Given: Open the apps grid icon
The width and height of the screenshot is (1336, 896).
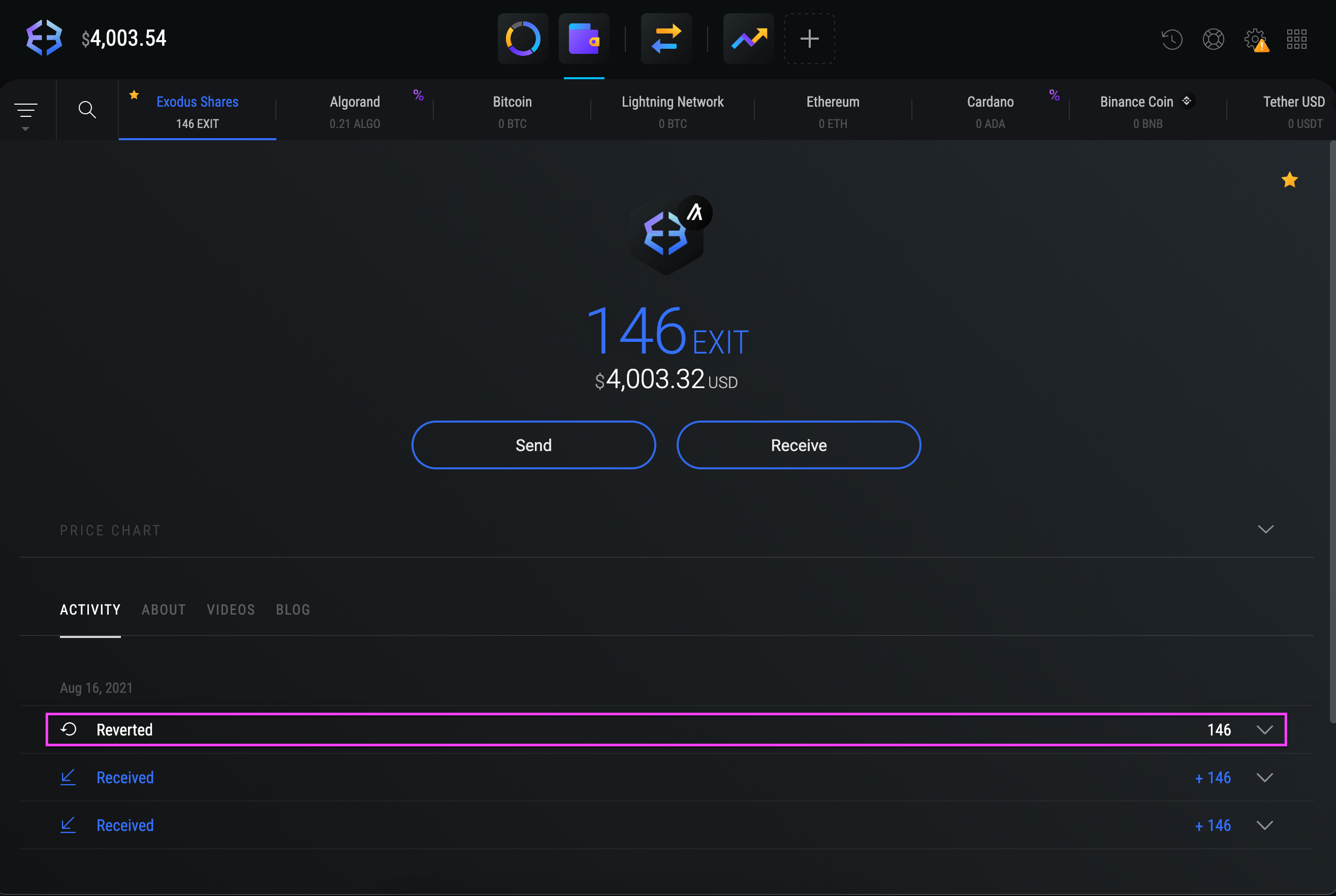Looking at the screenshot, I should coord(1296,40).
